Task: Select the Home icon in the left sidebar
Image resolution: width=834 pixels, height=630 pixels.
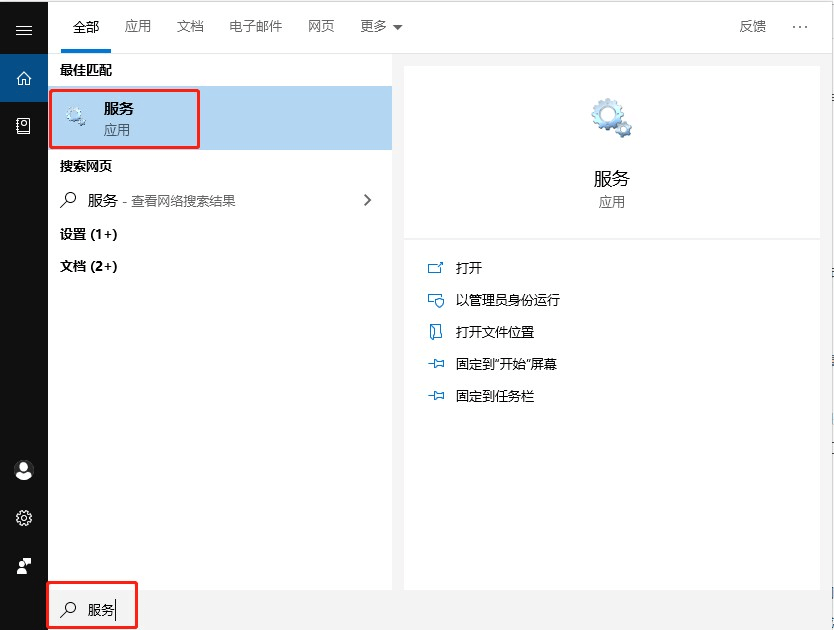Action: pos(24,78)
